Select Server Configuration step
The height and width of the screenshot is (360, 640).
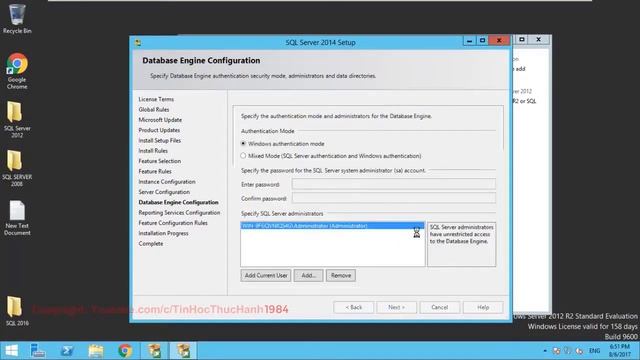point(164,192)
